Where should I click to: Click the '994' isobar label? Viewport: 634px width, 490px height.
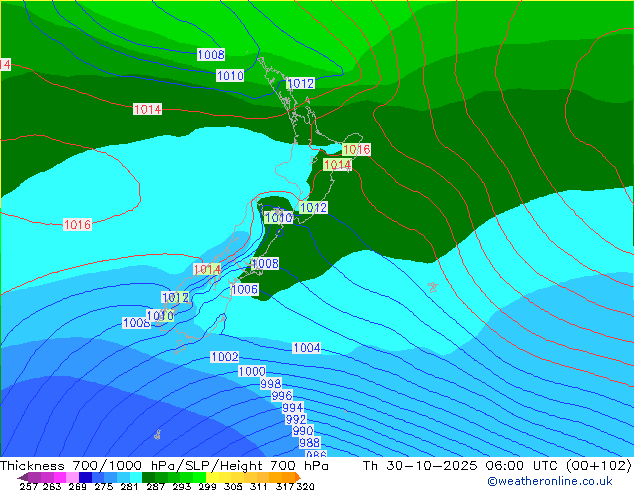(x=293, y=408)
